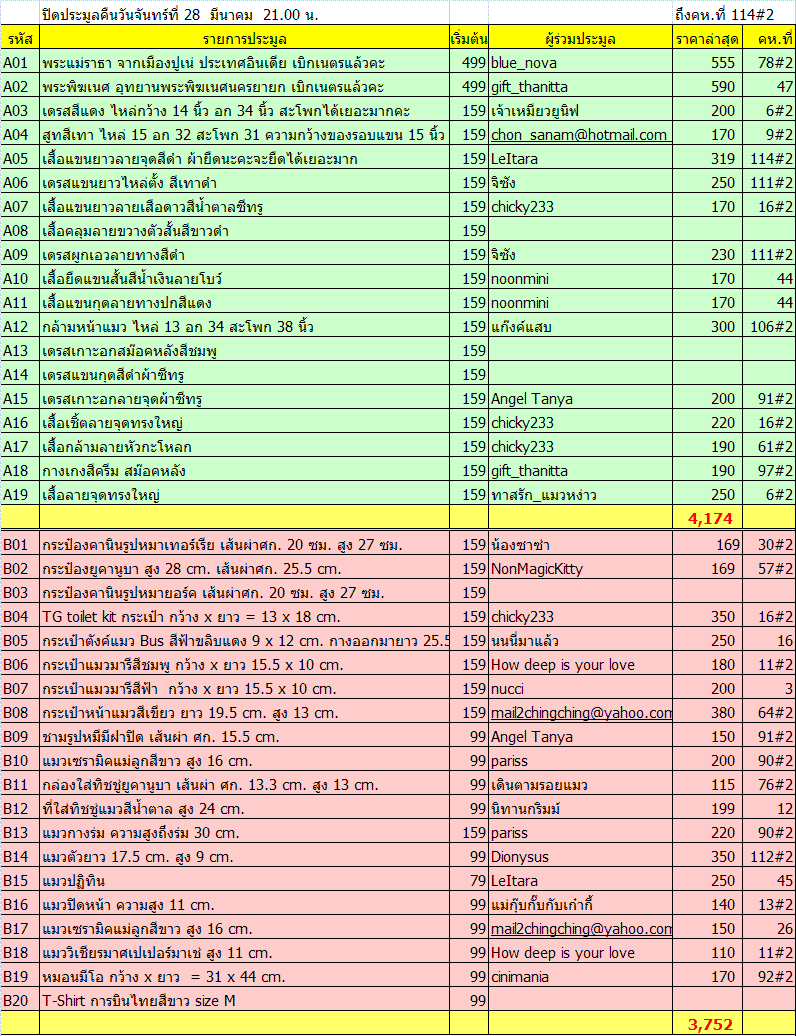796x1036 pixels.
Task: Click the blue_nova bidder cell
Action: (580, 62)
